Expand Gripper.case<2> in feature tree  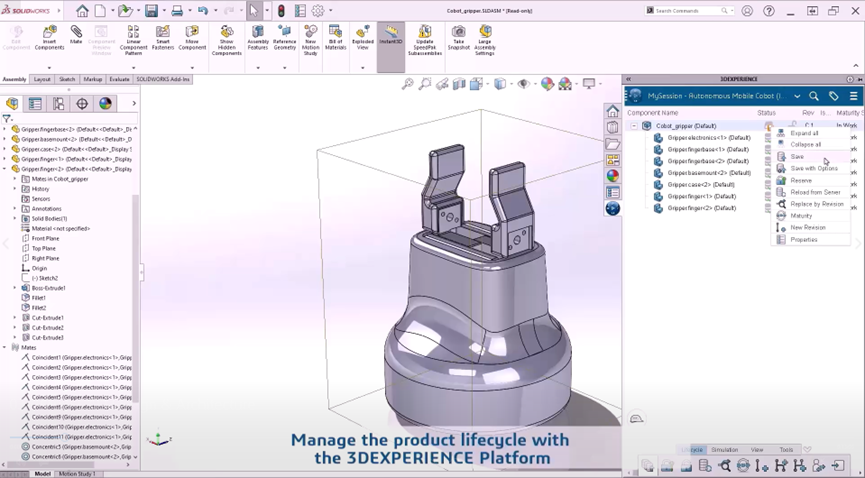(5, 149)
